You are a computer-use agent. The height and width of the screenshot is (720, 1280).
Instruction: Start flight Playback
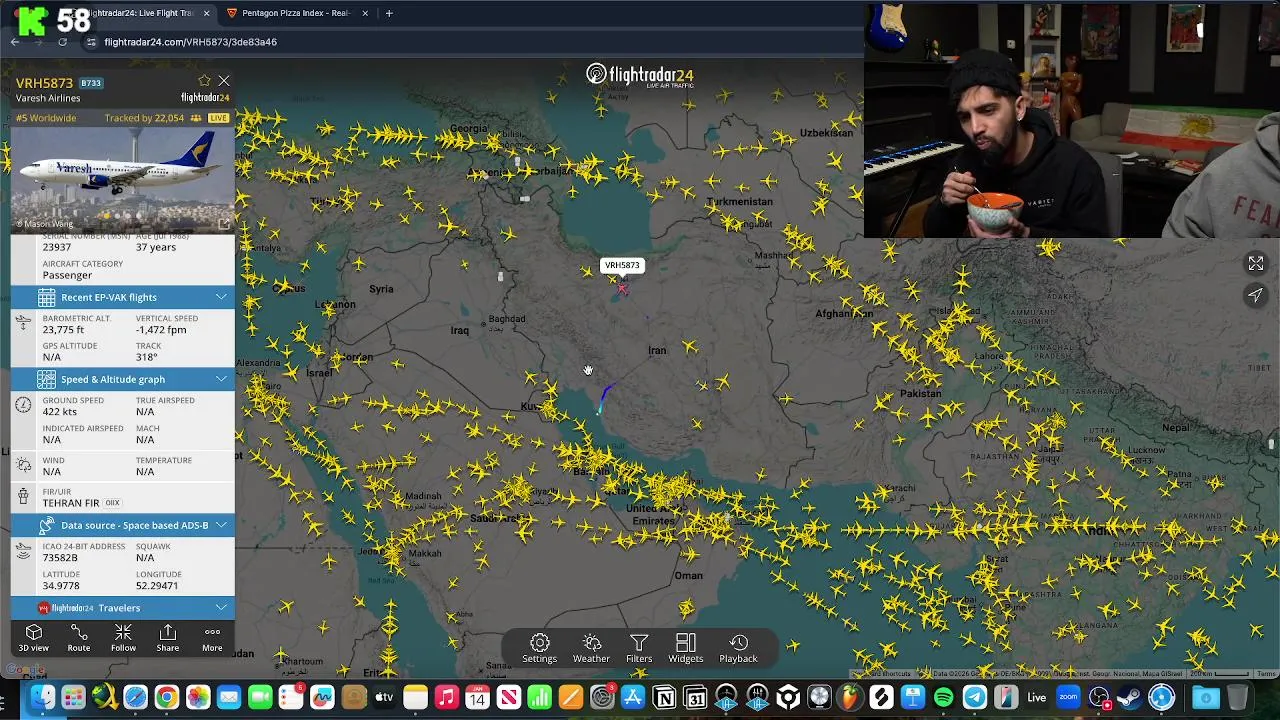click(738, 649)
